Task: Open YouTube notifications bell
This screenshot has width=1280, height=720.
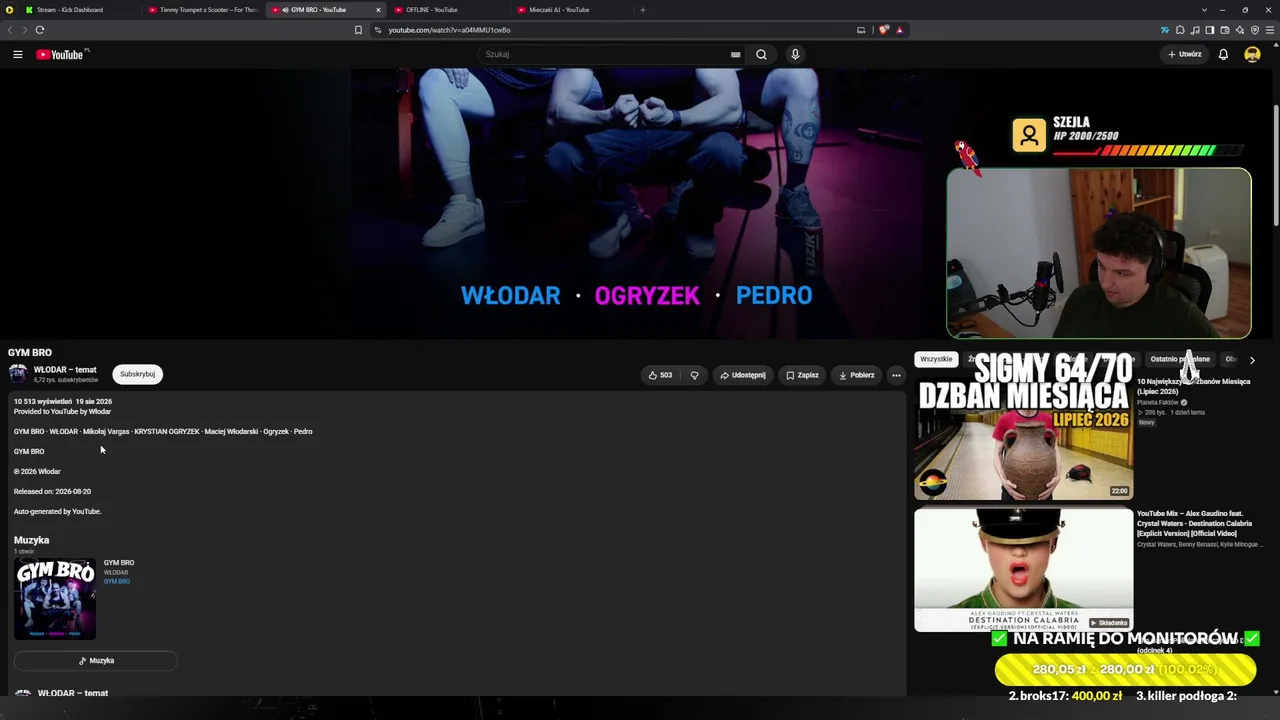Action: pyautogui.click(x=1223, y=54)
